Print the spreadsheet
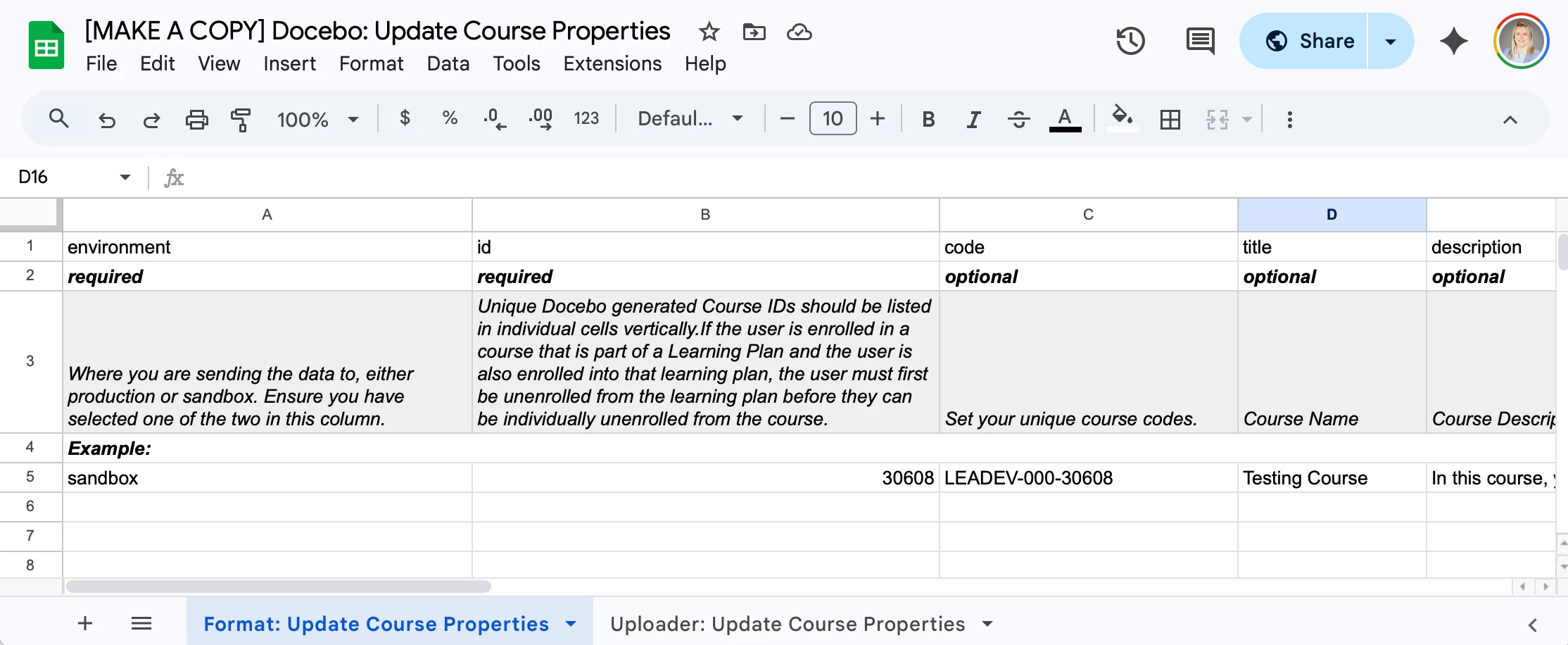This screenshot has height=645, width=1568. pos(196,120)
